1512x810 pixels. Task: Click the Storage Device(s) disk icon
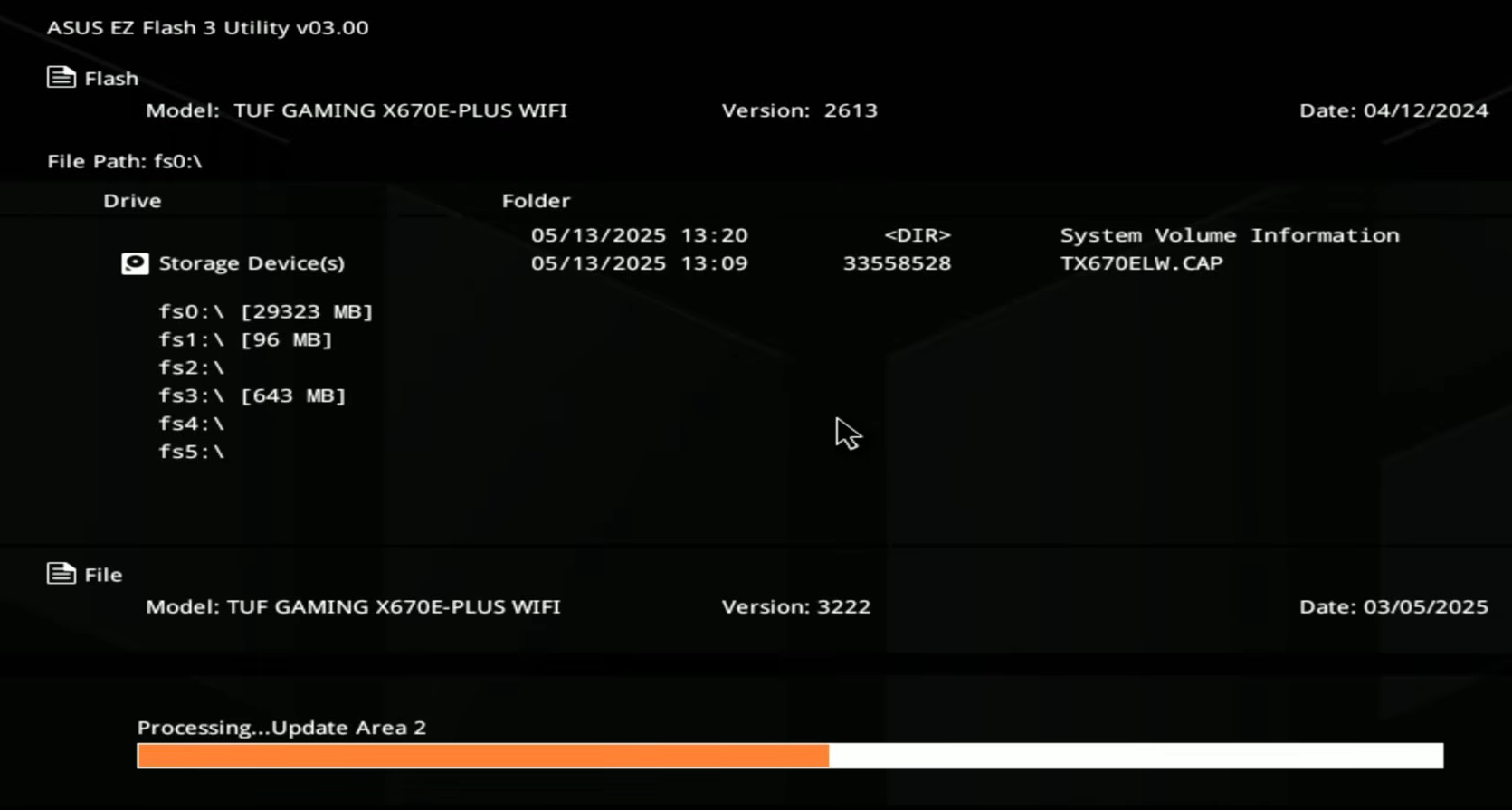point(135,263)
